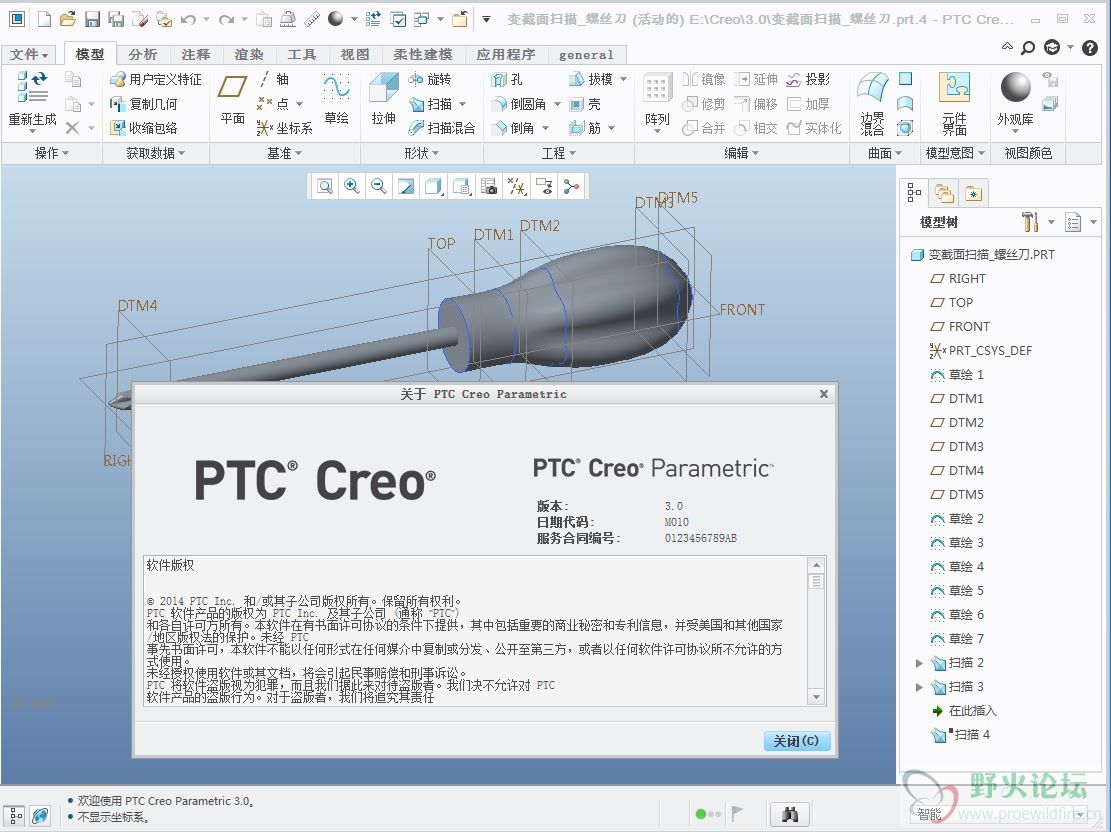
Task: Select 扫描 4 in the model tree
Action: [961, 735]
